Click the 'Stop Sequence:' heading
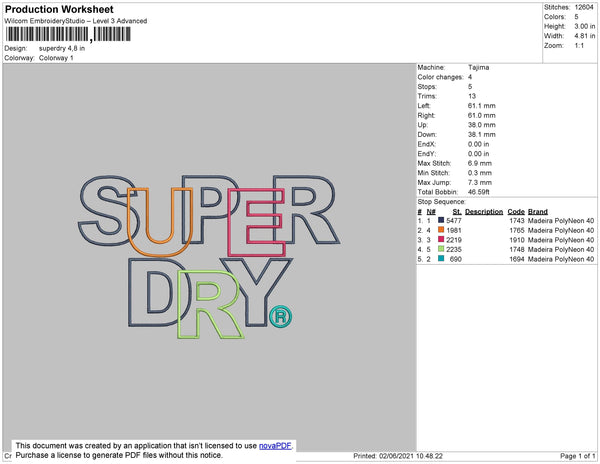Viewport: 600px width, 464px height. pos(442,202)
